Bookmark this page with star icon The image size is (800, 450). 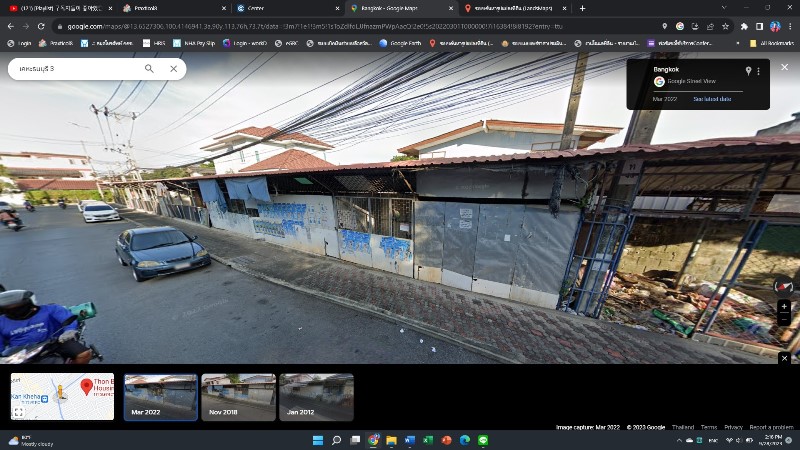click(725, 26)
